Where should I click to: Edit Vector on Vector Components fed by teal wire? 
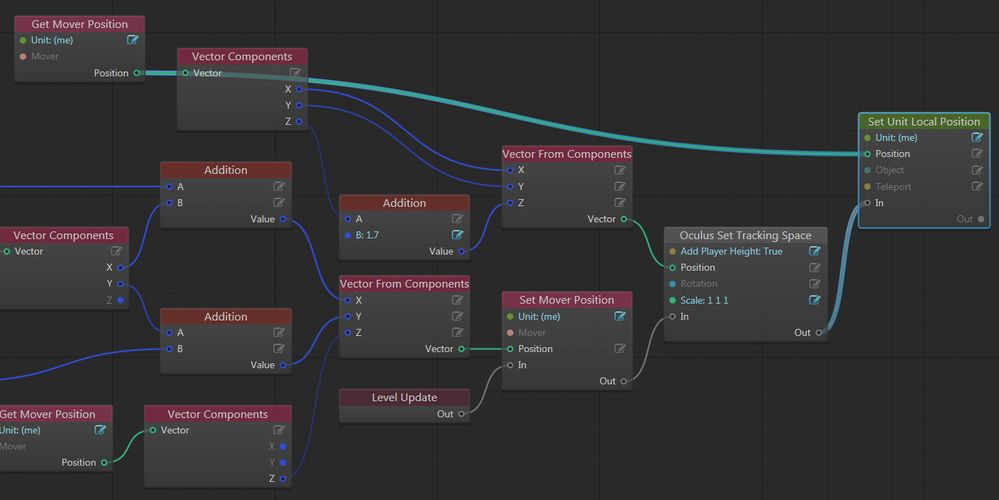coord(295,73)
